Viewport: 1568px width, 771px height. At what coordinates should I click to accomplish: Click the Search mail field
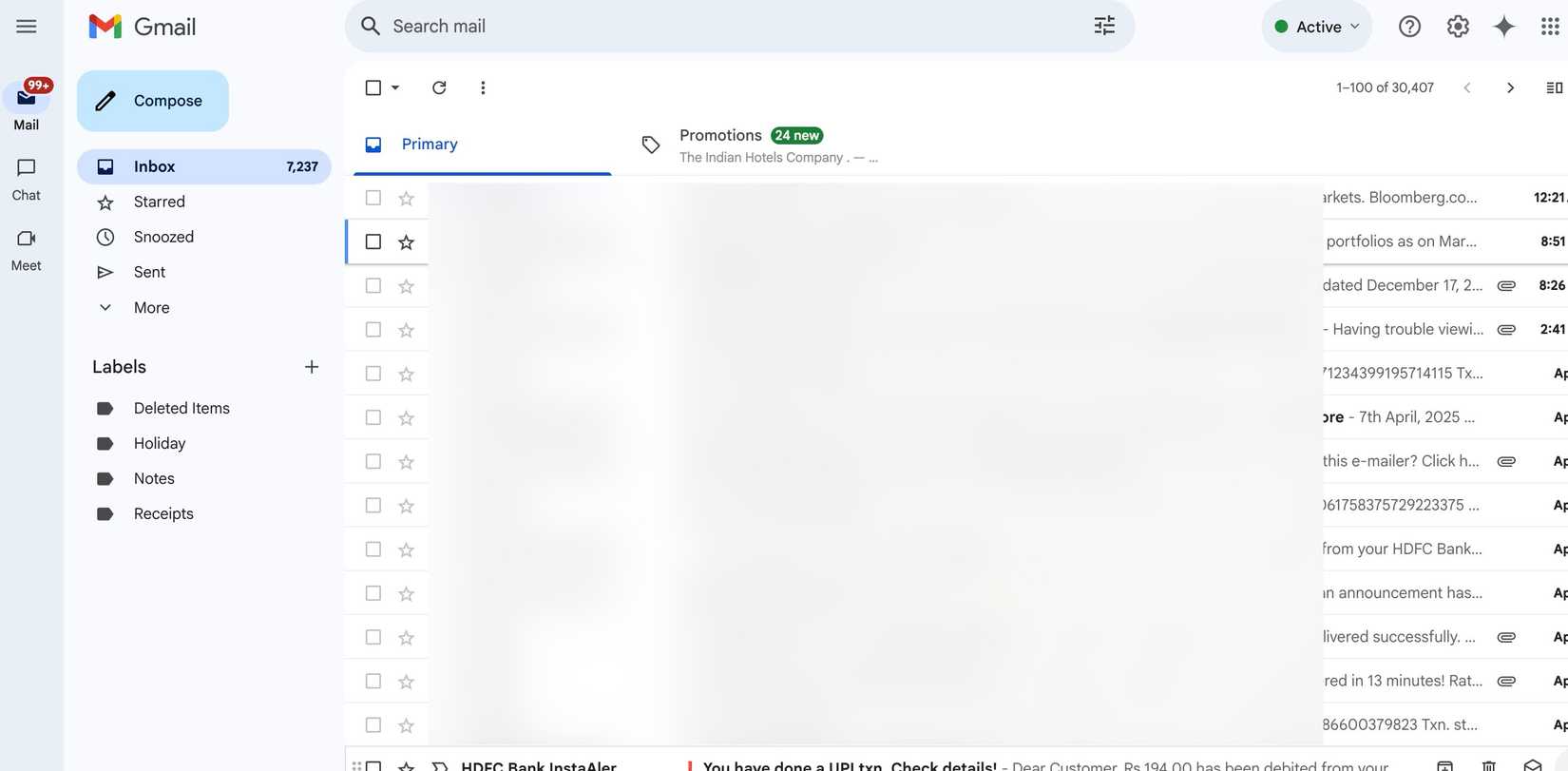click(x=739, y=27)
